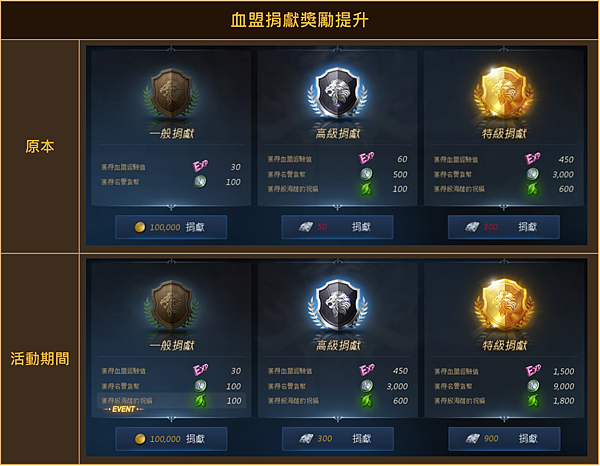The width and height of the screenshot is (600, 466).
Task: Click gold shield badge in 原本 row
Action: pyautogui.click(x=504, y=93)
